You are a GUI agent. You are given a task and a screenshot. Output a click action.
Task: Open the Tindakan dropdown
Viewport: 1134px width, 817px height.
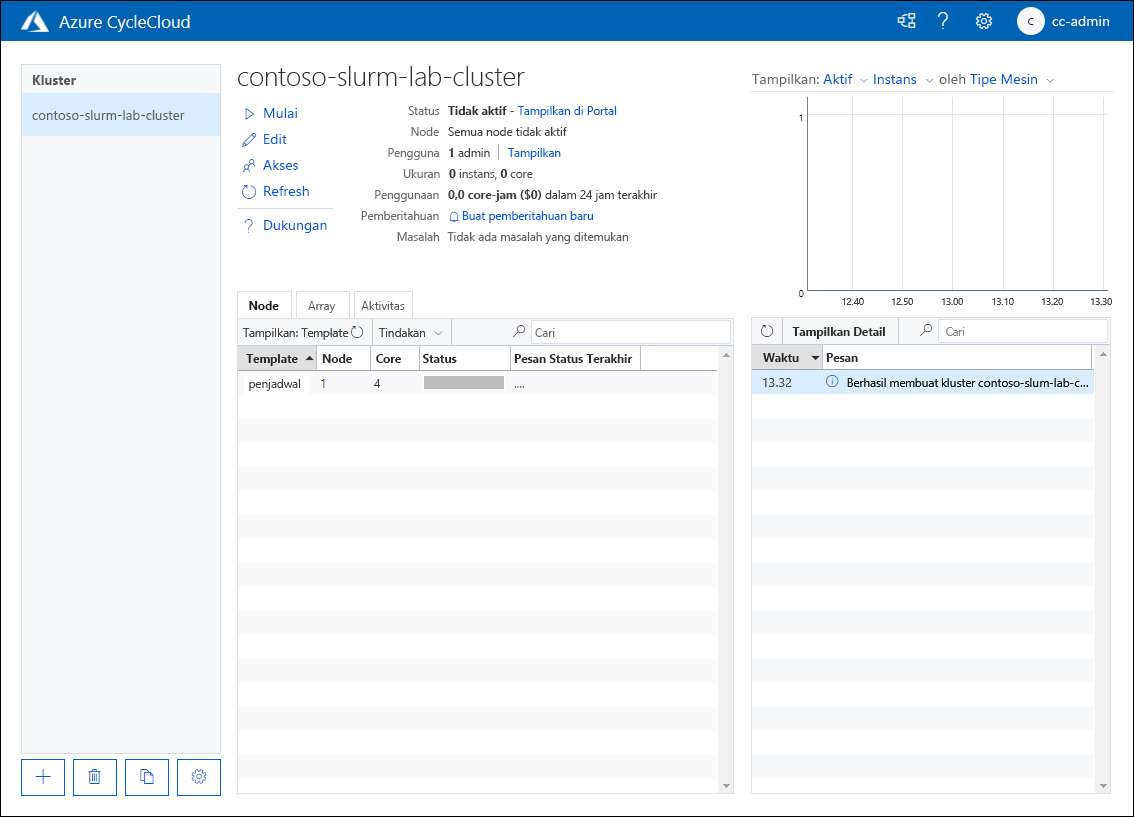tap(410, 331)
